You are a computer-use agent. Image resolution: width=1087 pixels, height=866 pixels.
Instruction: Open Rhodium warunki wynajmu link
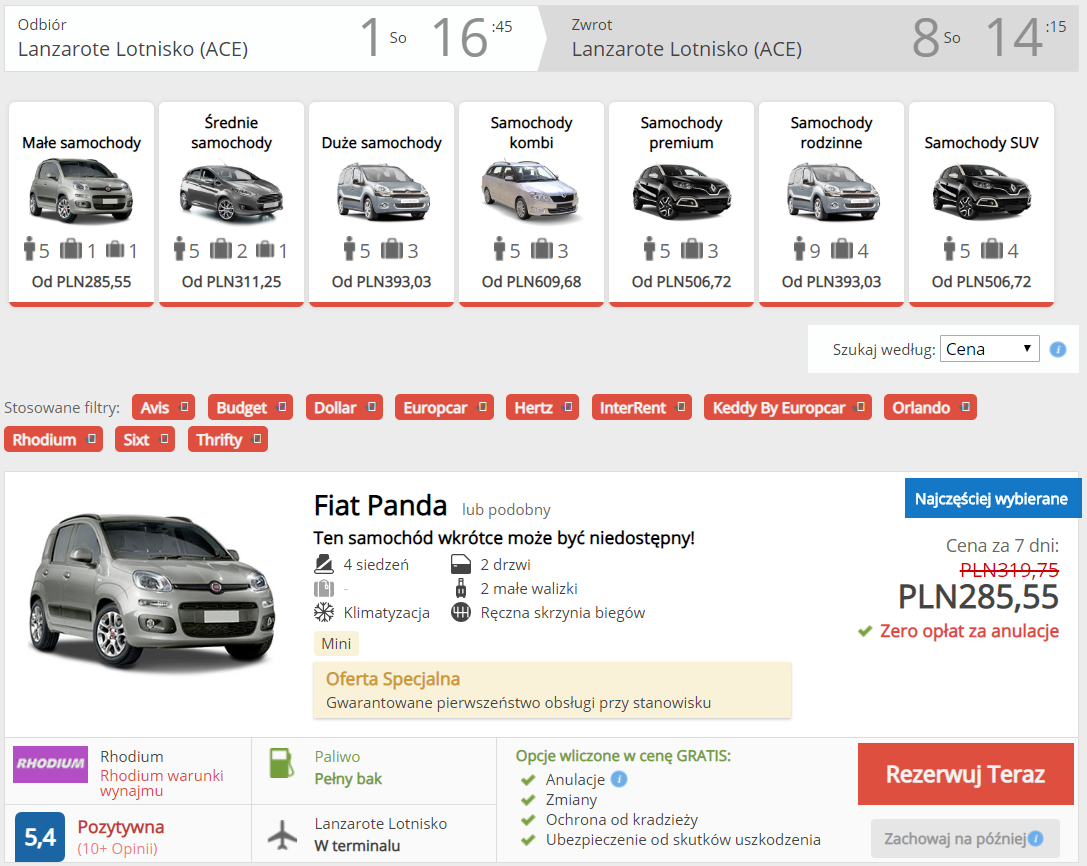pyautogui.click(x=162, y=783)
